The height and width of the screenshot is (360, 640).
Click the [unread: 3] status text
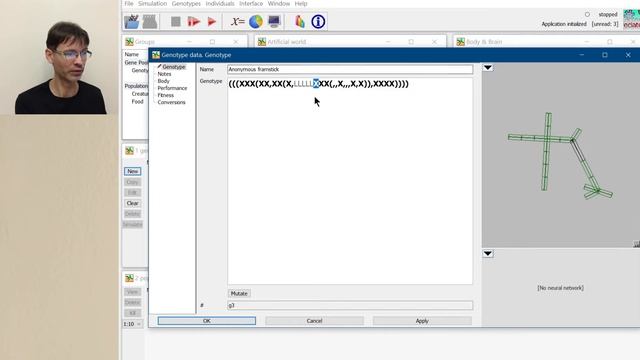(x=605, y=24)
